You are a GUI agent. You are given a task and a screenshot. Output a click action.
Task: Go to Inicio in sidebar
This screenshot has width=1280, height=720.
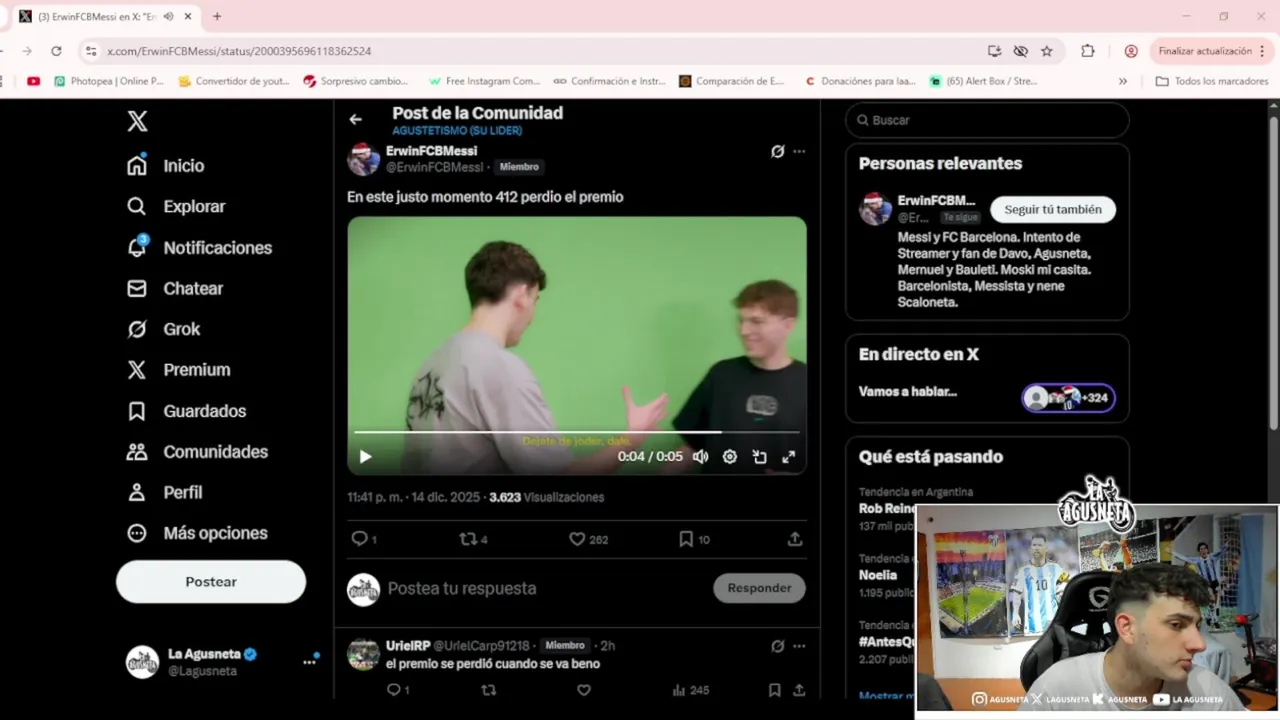coord(166,166)
